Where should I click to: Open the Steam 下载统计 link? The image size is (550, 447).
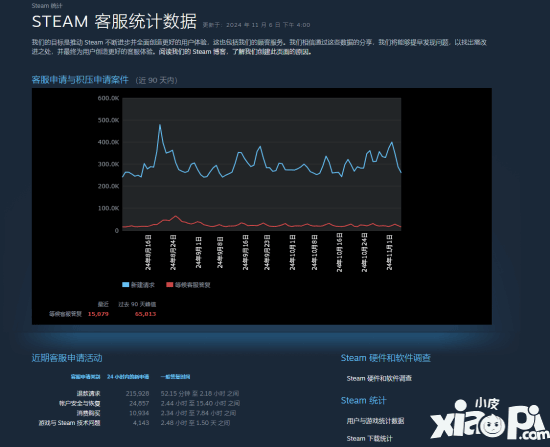369,439
